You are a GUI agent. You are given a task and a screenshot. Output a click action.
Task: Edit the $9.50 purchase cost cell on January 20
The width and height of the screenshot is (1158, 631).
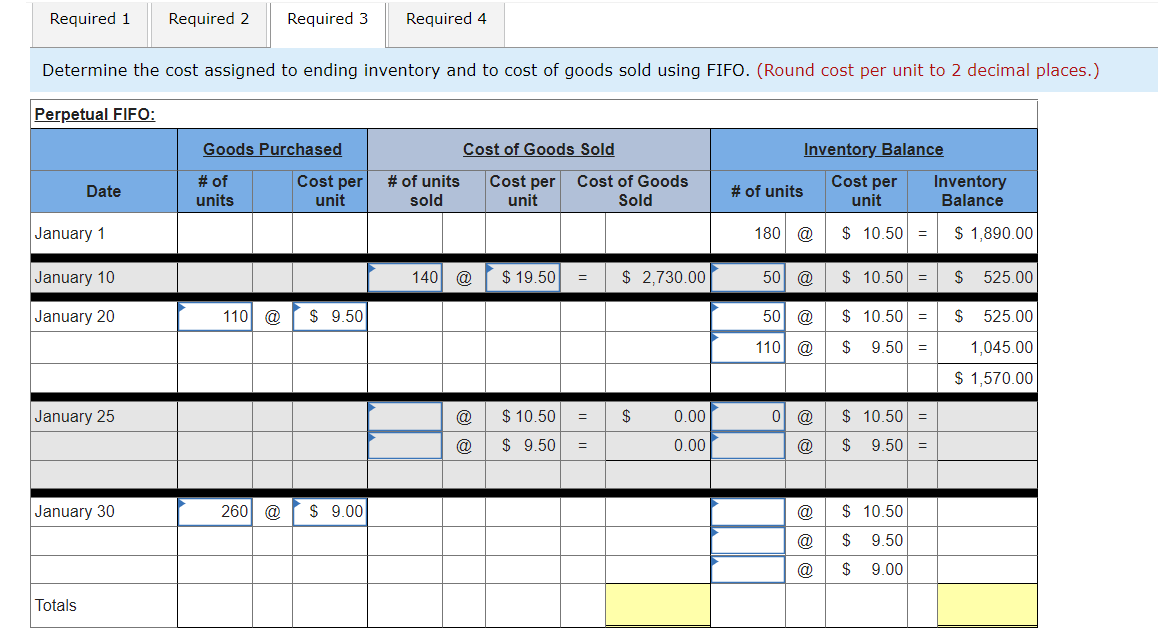coord(330,315)
